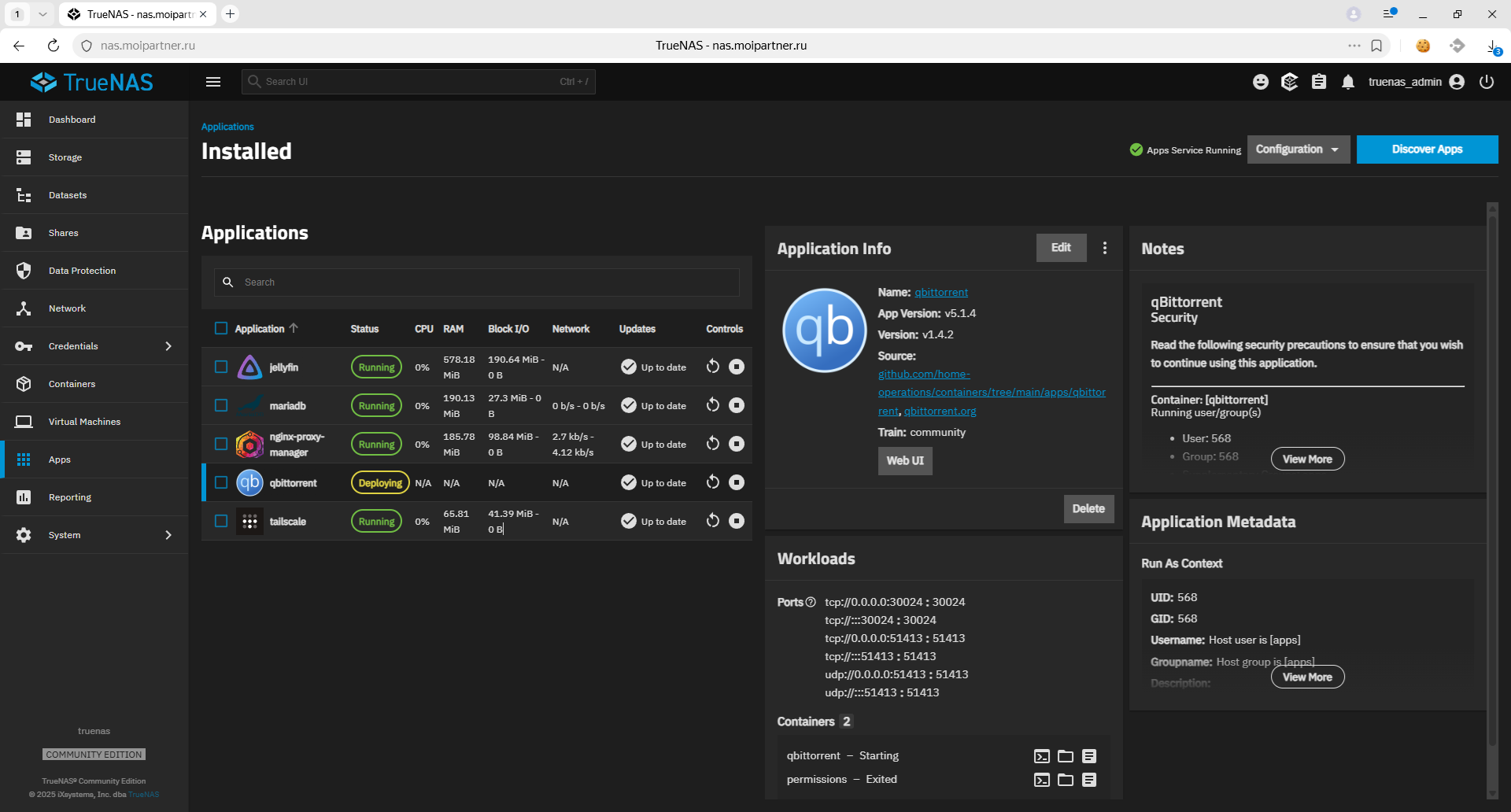The height and width of the screenshot is (812, 1511).
Task: Toggle the sidebar hamburger menu
Action: (x=213, y=82)
